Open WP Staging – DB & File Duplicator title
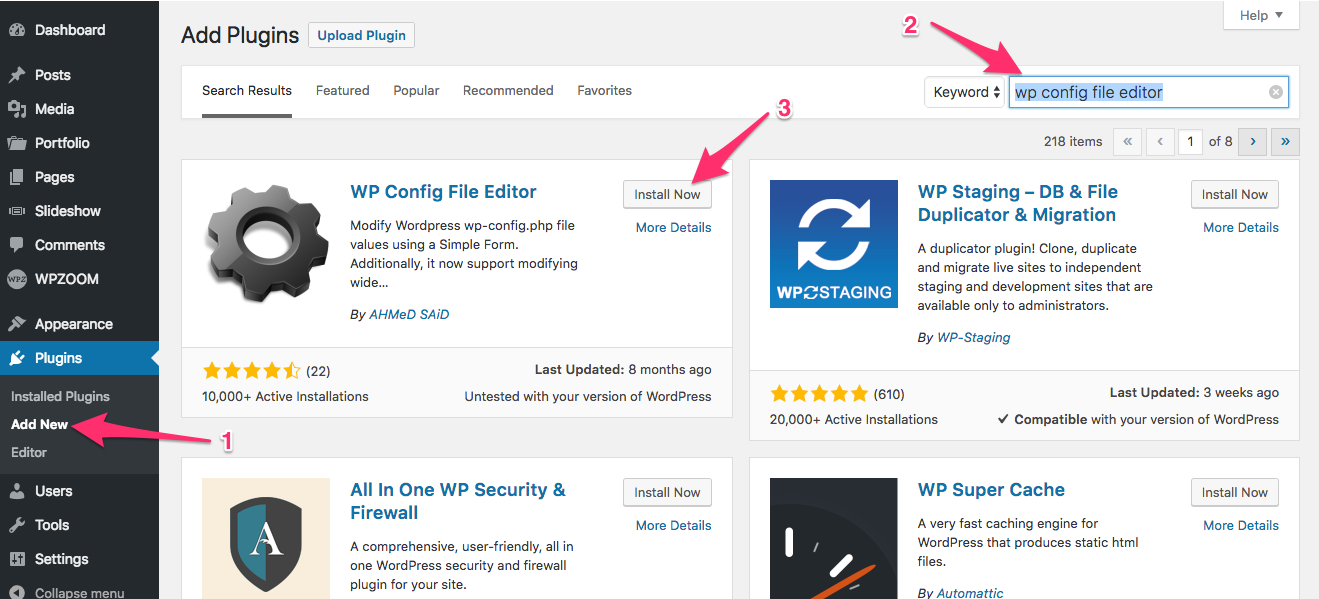Screen dimensions: 1319x599 [1018, 203]
